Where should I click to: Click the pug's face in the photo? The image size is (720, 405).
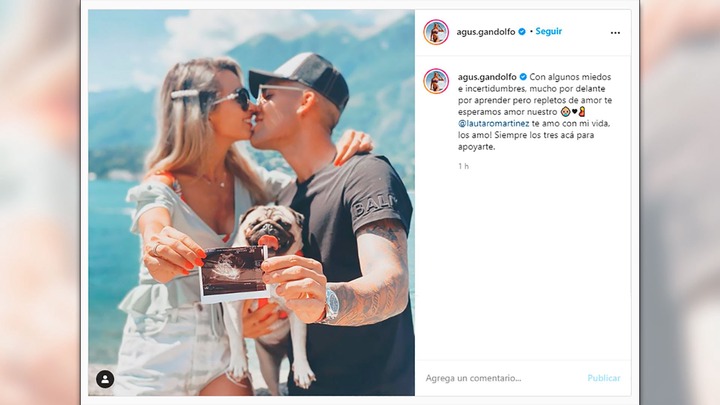[x=271, y=227]
